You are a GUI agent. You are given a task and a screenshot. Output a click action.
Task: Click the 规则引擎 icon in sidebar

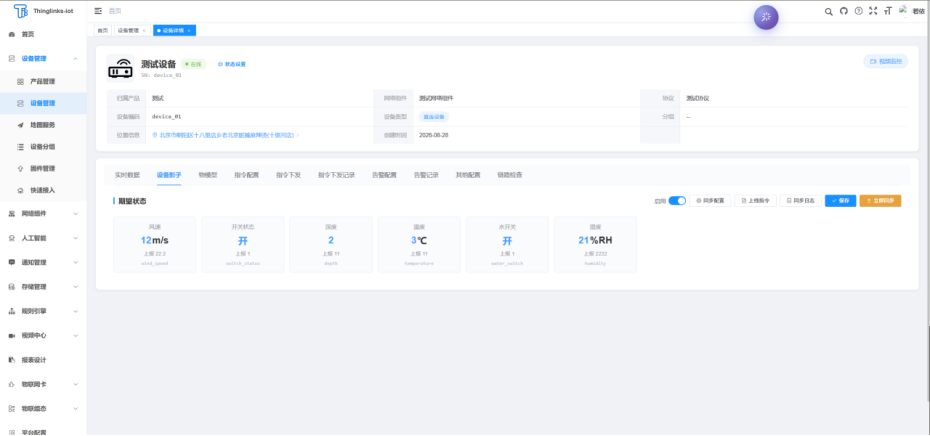click(x=12, y=311)
